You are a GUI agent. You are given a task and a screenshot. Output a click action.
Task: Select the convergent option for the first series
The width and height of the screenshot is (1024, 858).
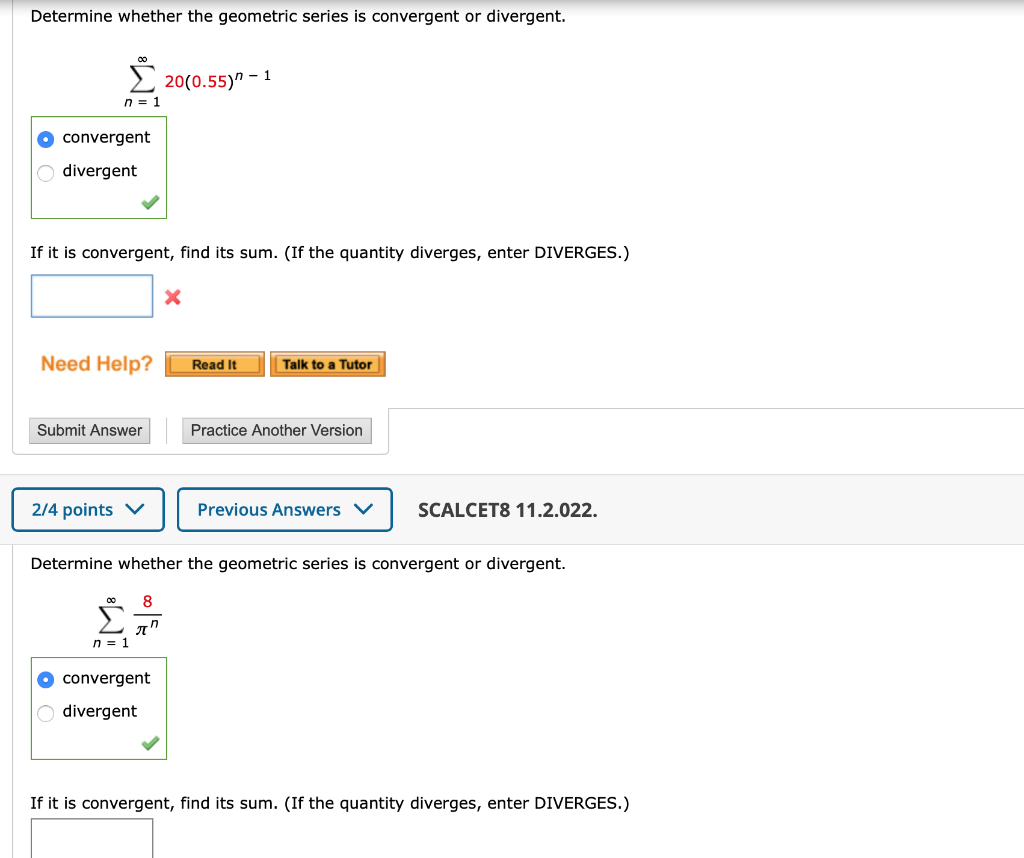pyautogui.click(x=45, y=138)
